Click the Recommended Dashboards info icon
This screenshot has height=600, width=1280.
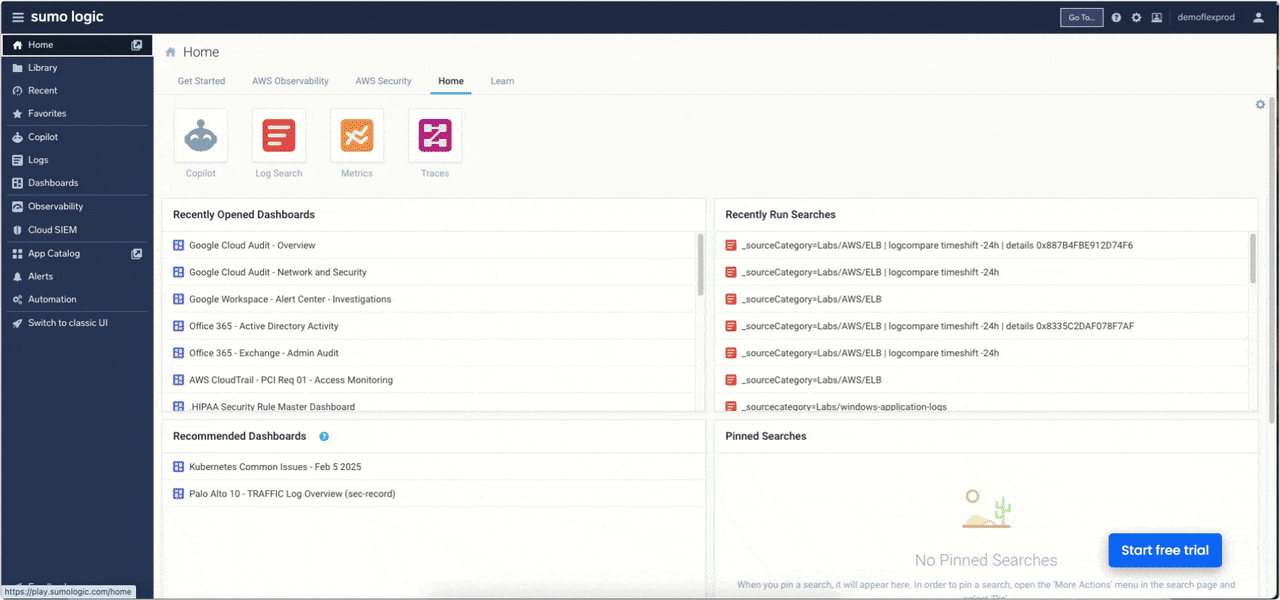point(324,437)
